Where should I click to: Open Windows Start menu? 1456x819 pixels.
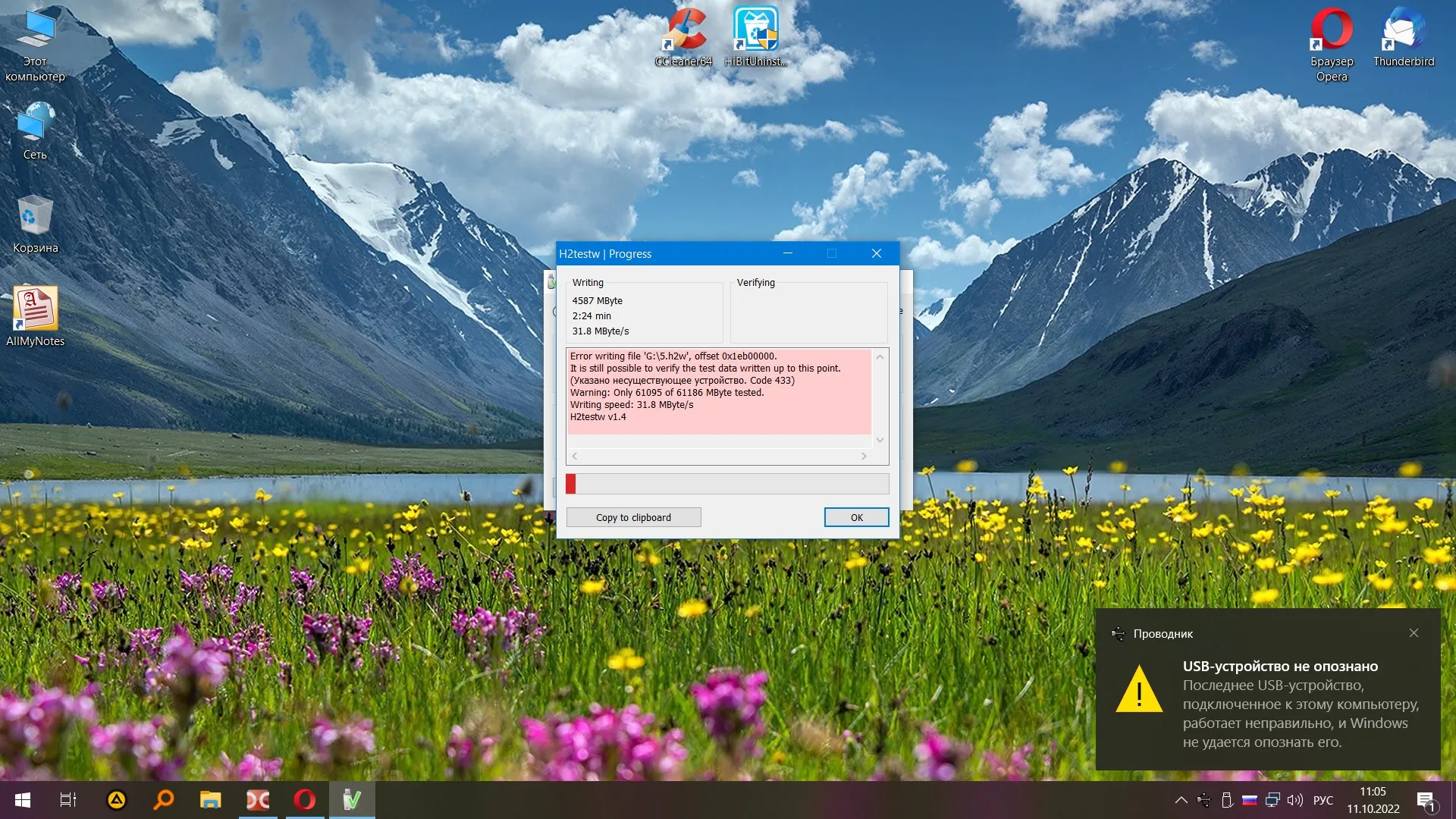23,799
